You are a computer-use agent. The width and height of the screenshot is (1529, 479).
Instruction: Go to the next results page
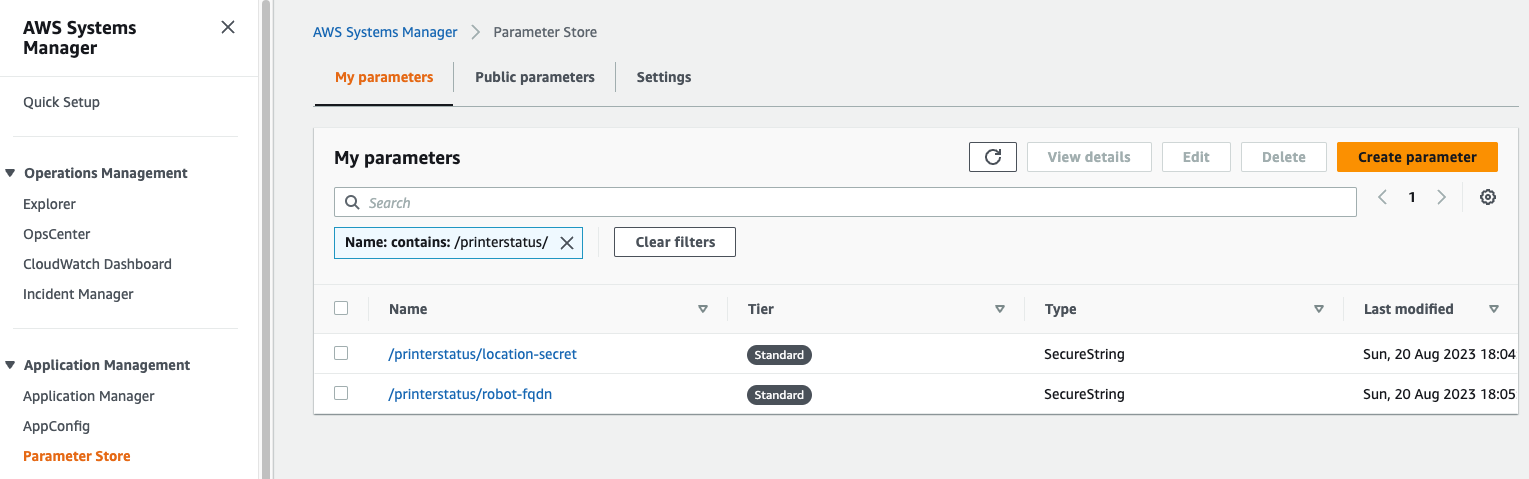pyautogui.click(x=1441, y=198)
